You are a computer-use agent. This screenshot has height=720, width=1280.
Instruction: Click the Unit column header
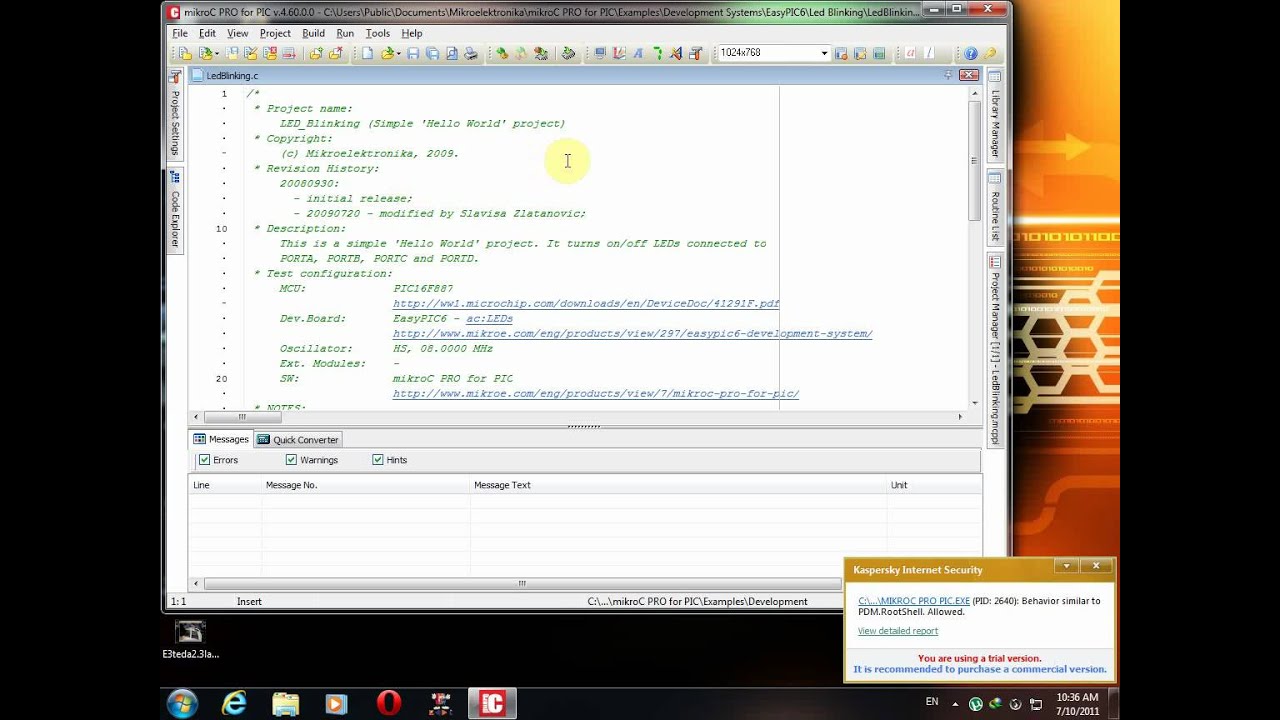pyautogui.click(x=934, y=485)
